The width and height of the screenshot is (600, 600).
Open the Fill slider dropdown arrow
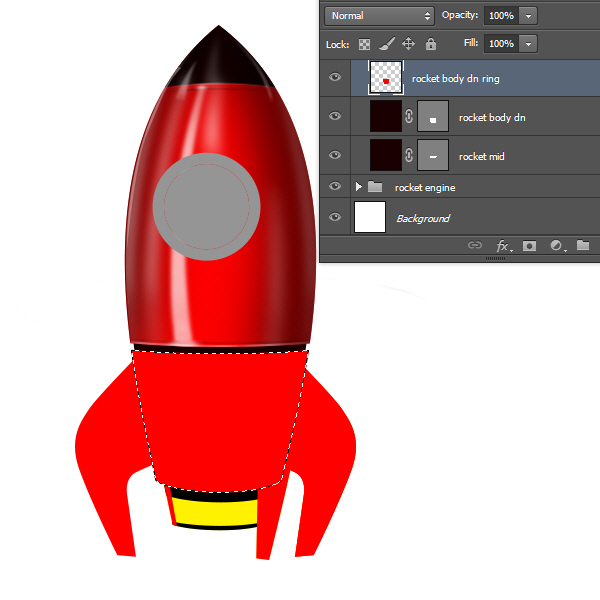pos(528,44)
